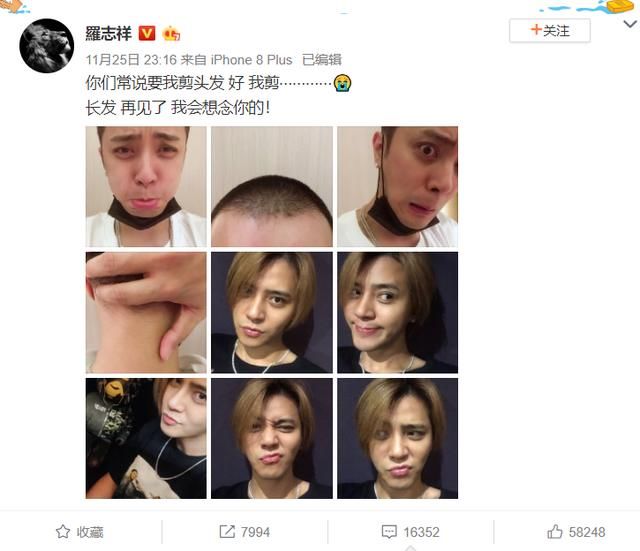Click the iPhone 8 Plus source link

(x=251, y=60)
